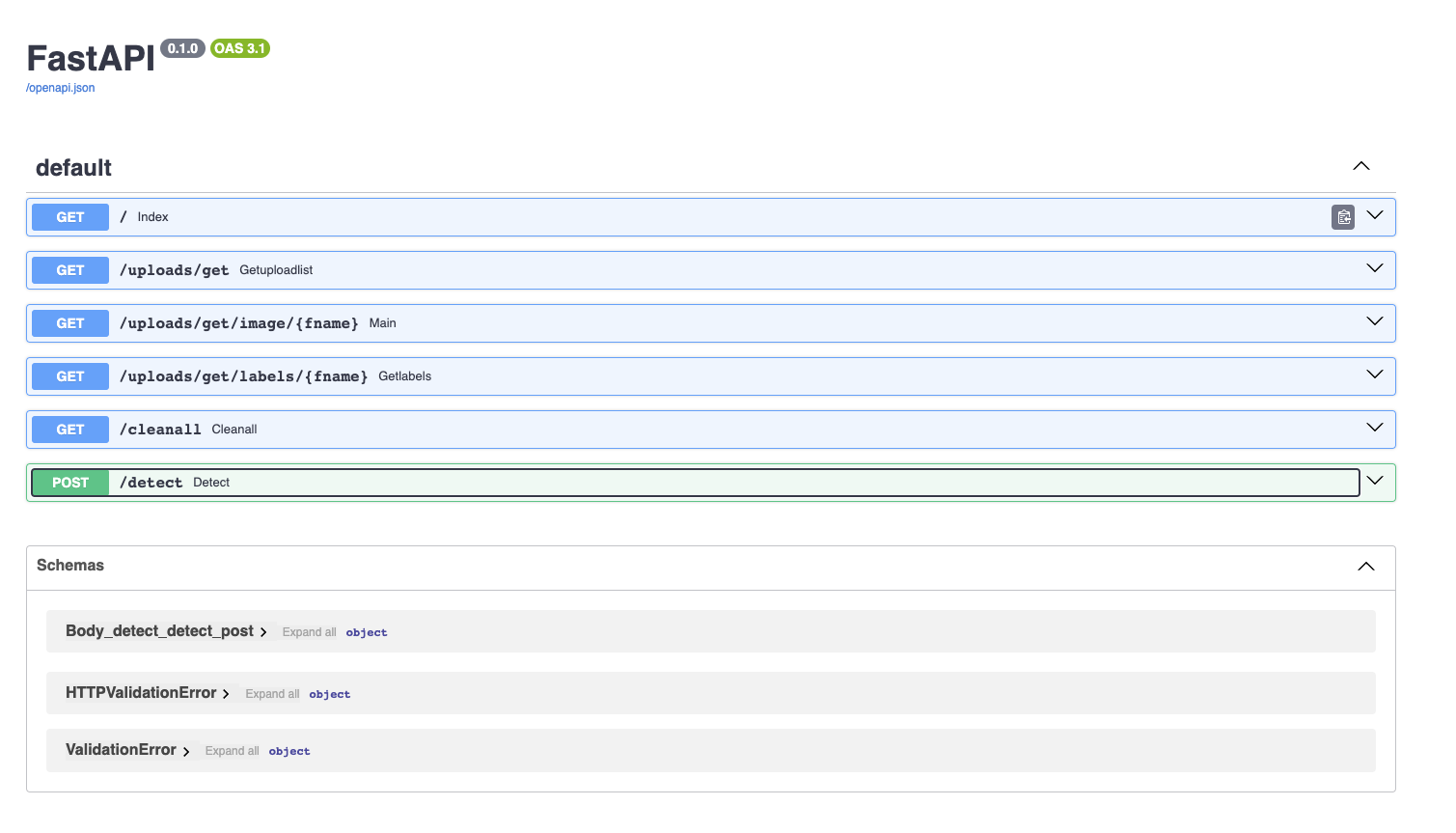
Task: Expand the /uploads/get Getuploadlist chevron
Action: coord(1375,268)
